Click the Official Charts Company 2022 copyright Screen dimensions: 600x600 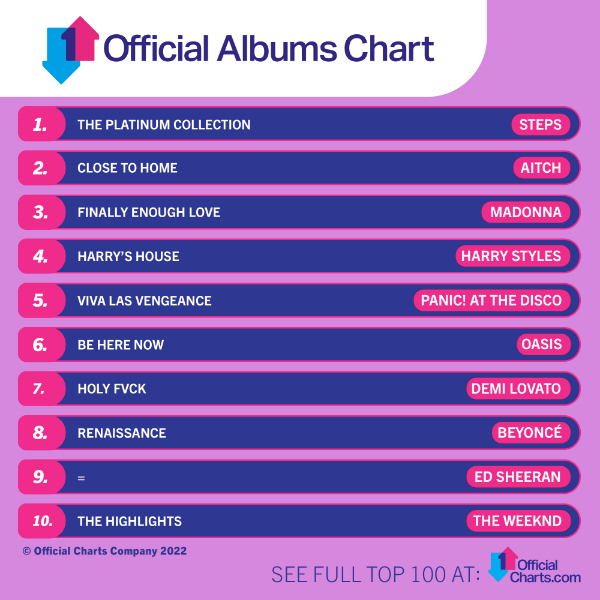pyautogui.click(x=104, y=551)
